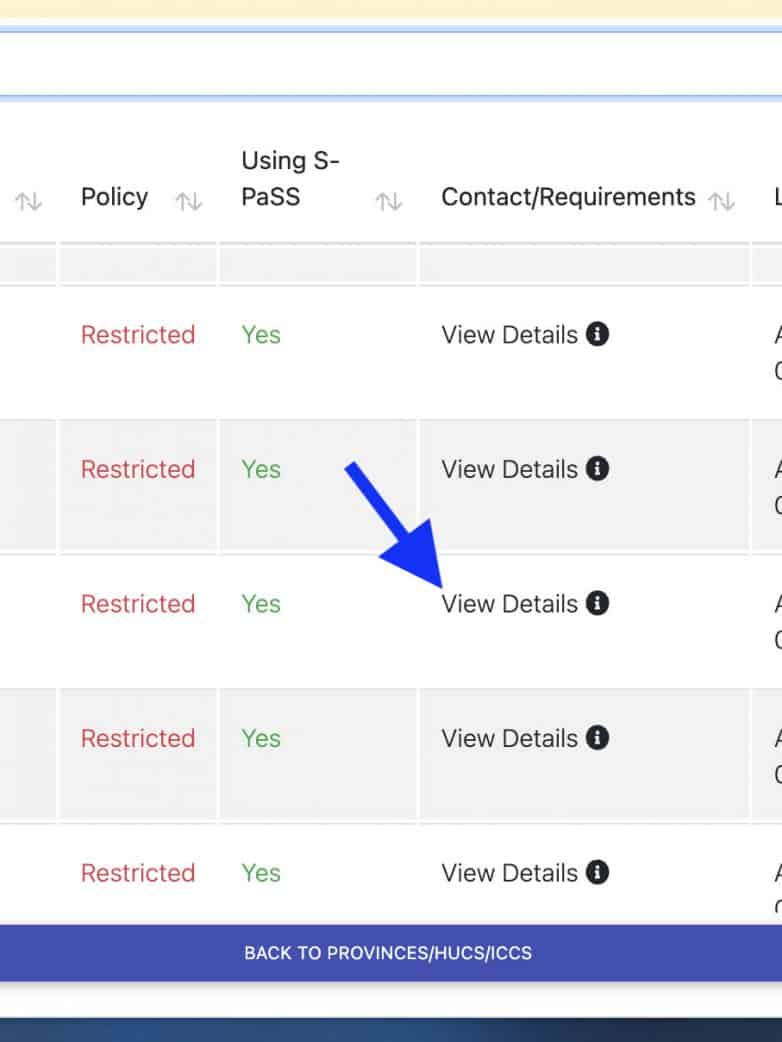Image resolution: width=782 pixels, height=1042 pixels.
Task: Click info icon in second table row
Action: 597,468
